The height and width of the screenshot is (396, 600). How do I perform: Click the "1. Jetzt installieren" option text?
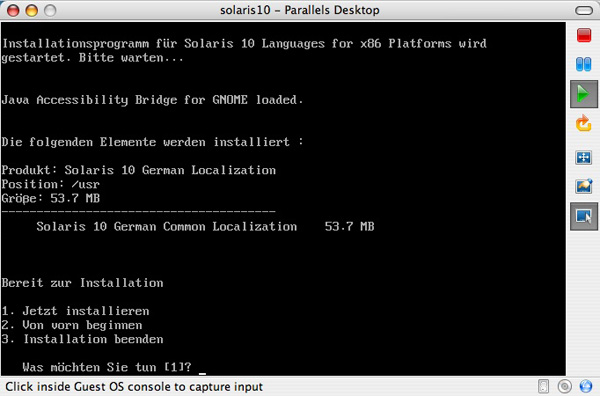tap(75, 311)
